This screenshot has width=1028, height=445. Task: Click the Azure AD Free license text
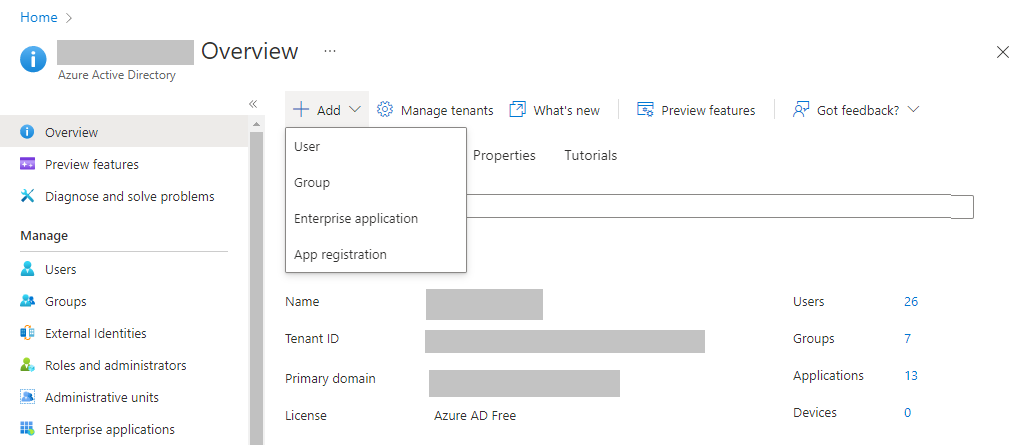click(475, 416)
